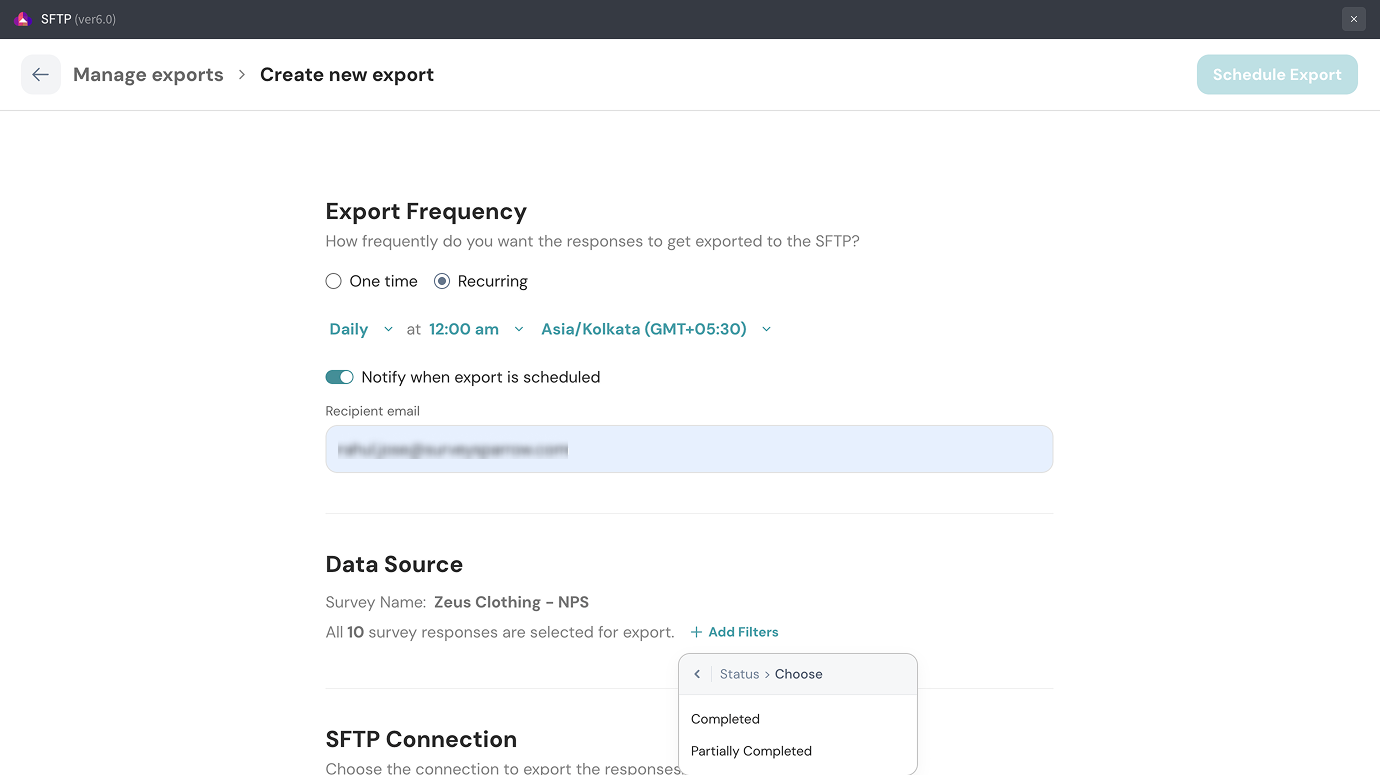Click the plus icon beside Add Filters
This screenshot has width=1380, height=775.
[x=696, y=632]
